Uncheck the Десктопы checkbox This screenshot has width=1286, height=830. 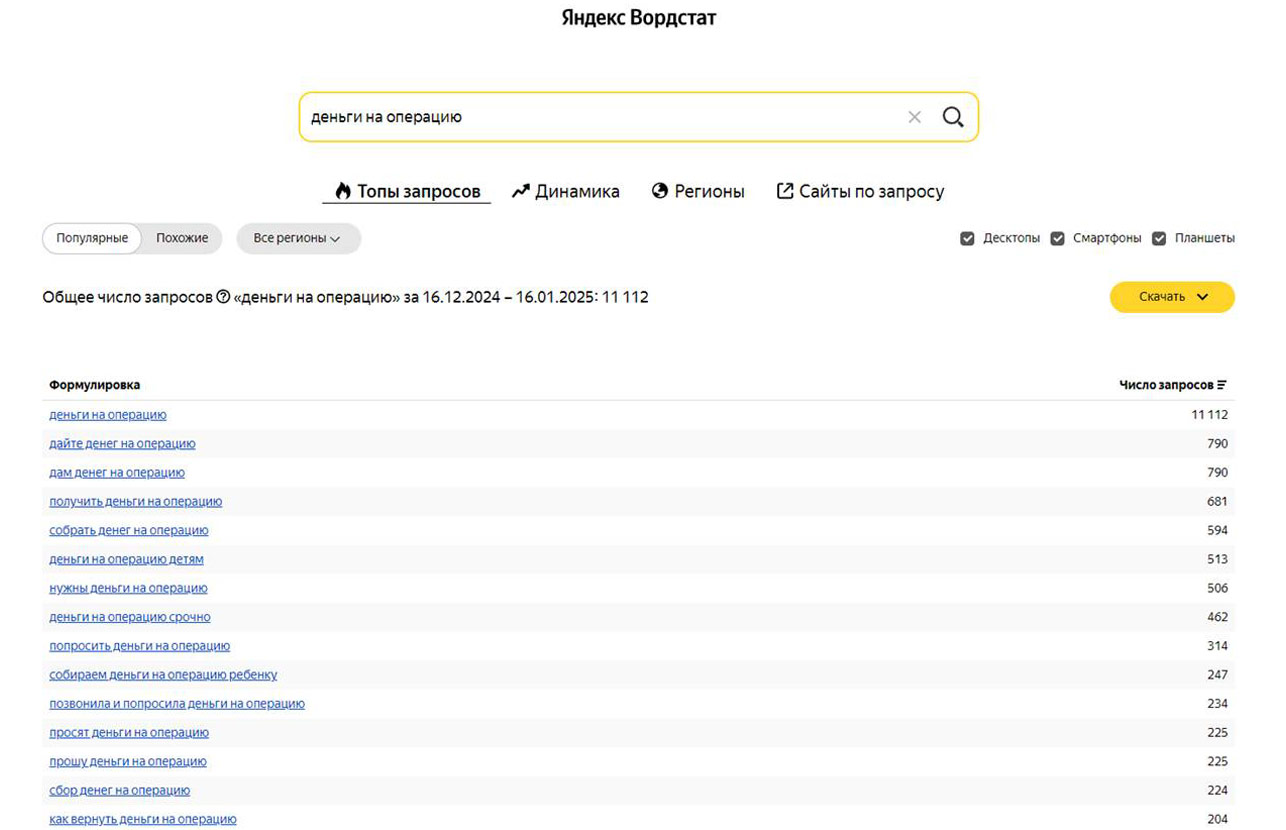click(x=967, y=238)
